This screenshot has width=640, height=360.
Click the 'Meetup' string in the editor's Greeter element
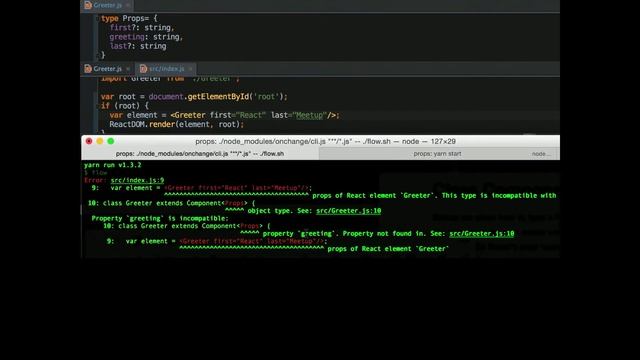tap(310, 116)
